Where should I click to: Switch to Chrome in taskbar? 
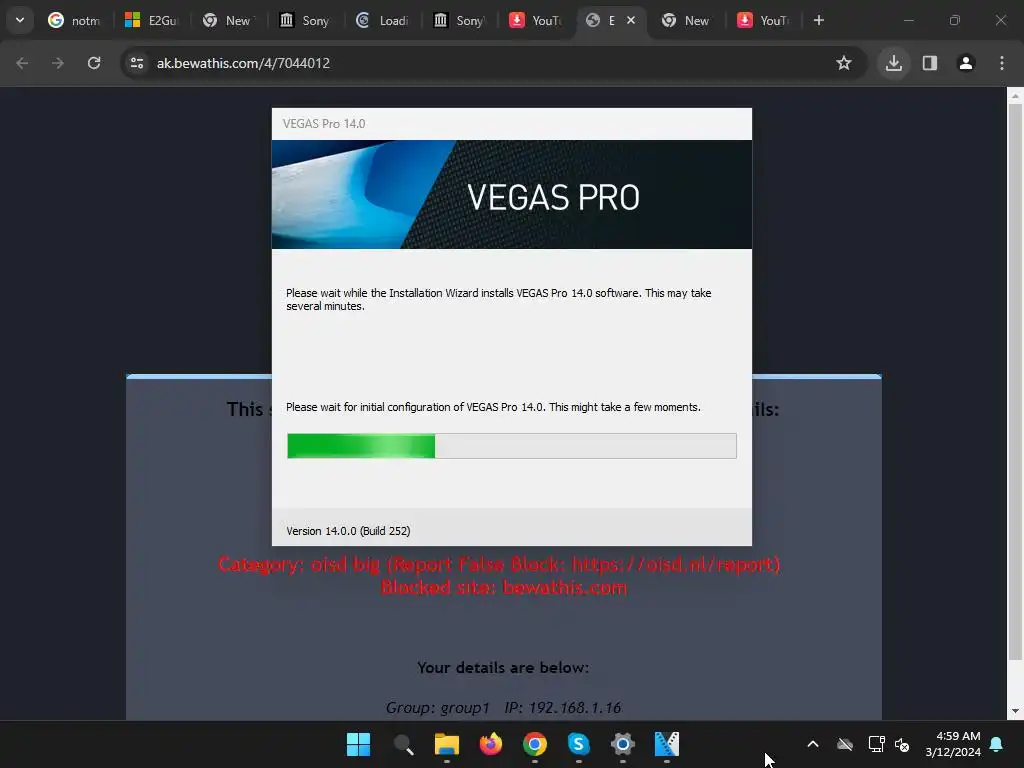[x=535, y=744]
